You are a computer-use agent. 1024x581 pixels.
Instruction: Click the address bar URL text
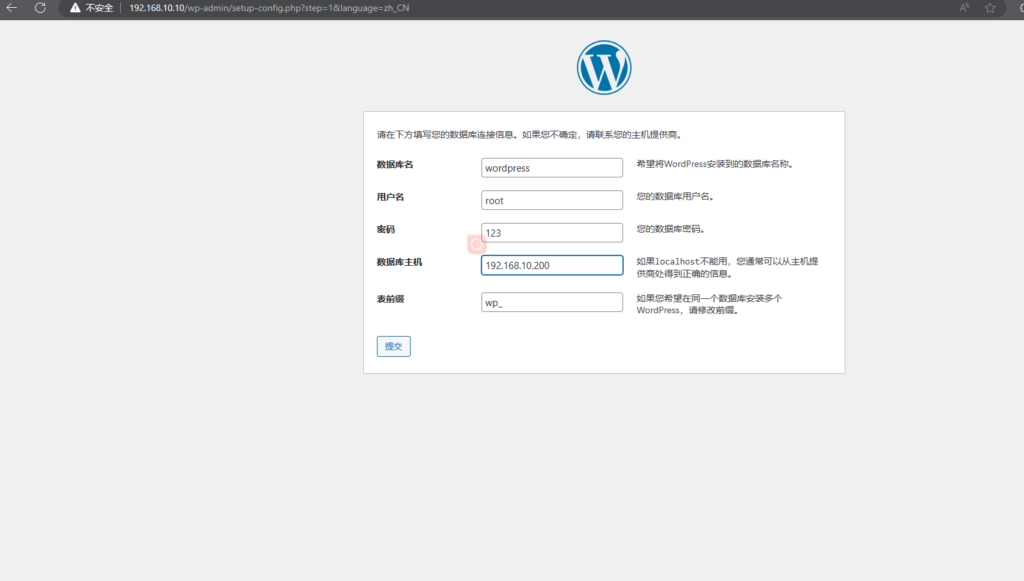(x=269, y=8)
